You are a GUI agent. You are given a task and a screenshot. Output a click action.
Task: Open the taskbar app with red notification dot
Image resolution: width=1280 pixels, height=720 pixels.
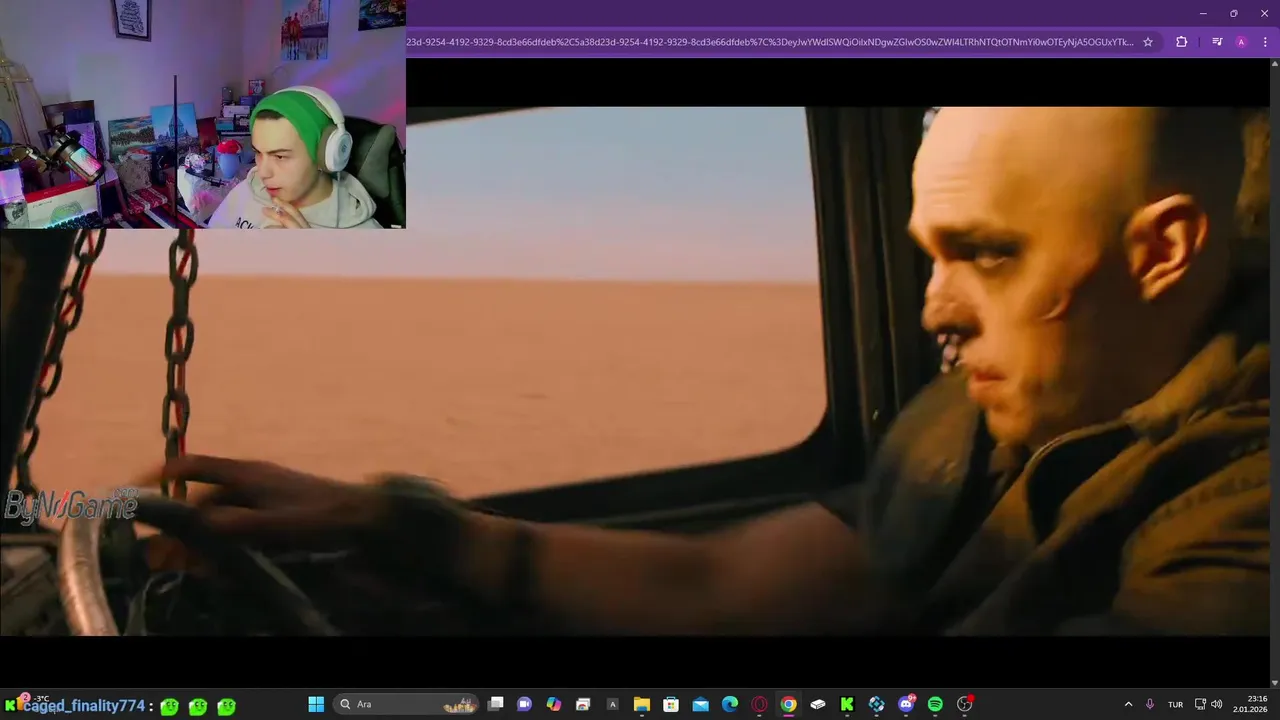(965, 704)
